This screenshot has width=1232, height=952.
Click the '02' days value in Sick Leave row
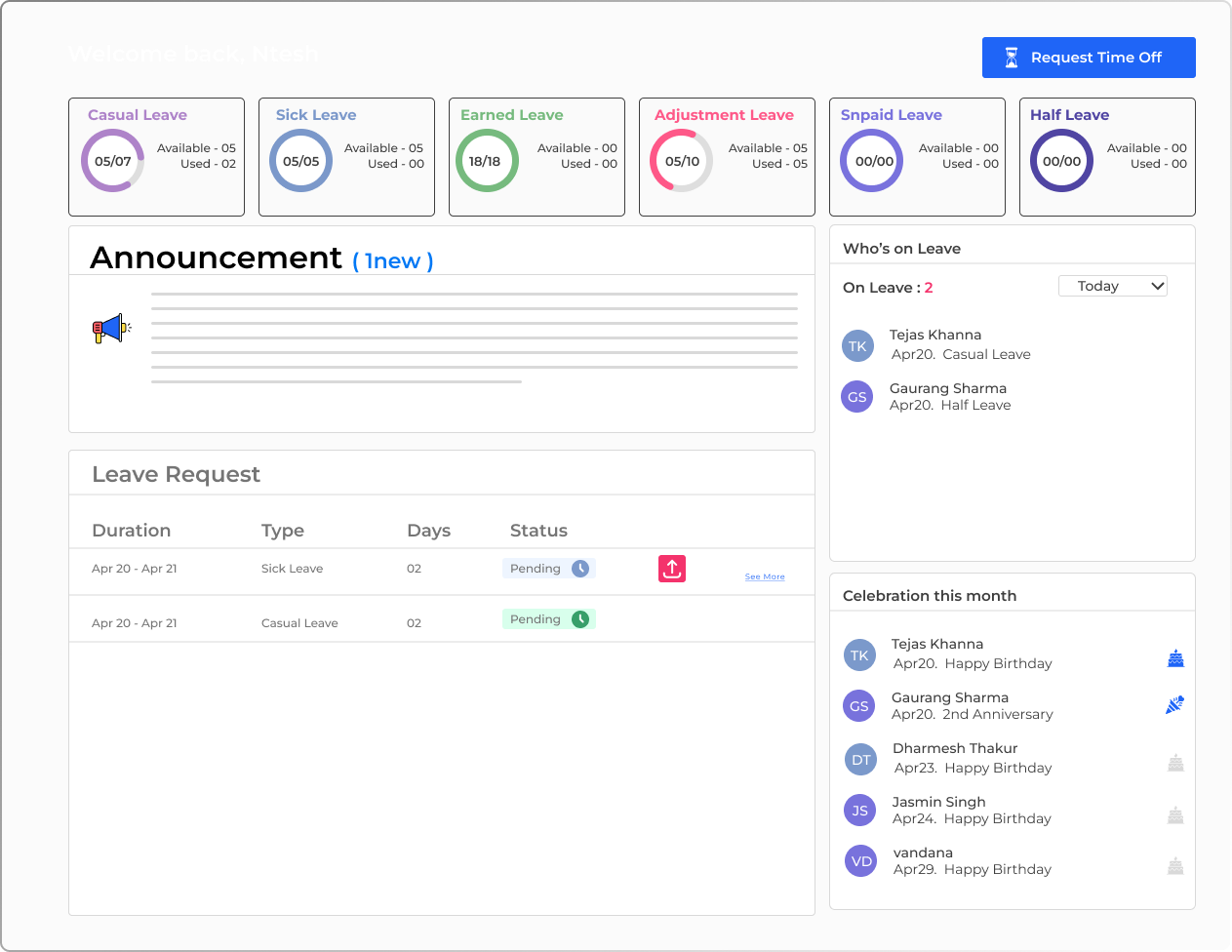point(415,569)
